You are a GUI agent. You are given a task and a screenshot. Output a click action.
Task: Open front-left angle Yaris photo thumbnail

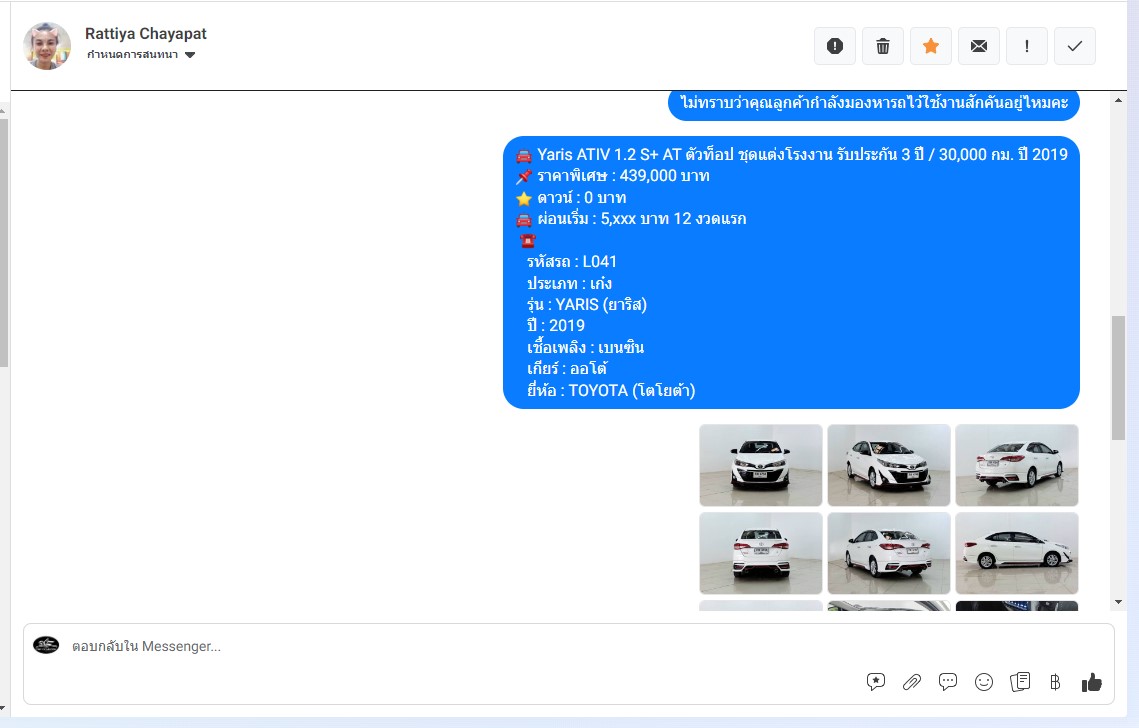(888, 465)
